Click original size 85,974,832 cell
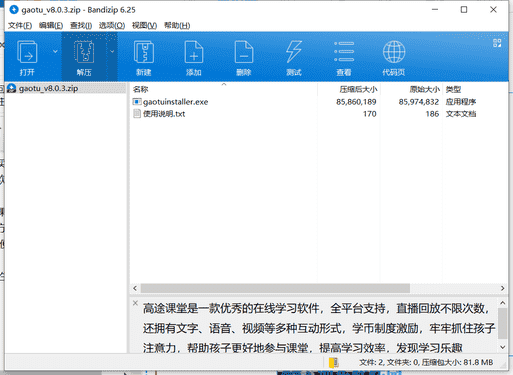The height and width of the screenshot is (375, 513). click(419, 102)
